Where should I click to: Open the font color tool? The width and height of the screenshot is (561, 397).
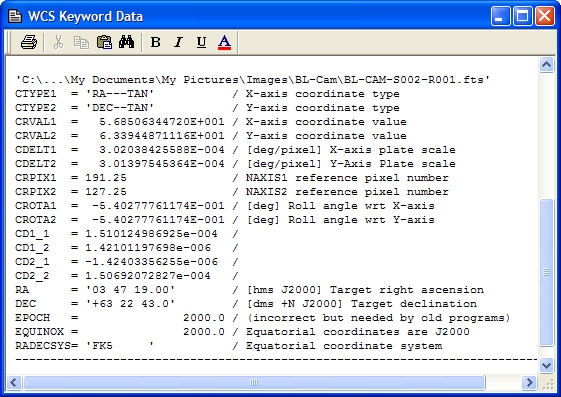point(224,43)
